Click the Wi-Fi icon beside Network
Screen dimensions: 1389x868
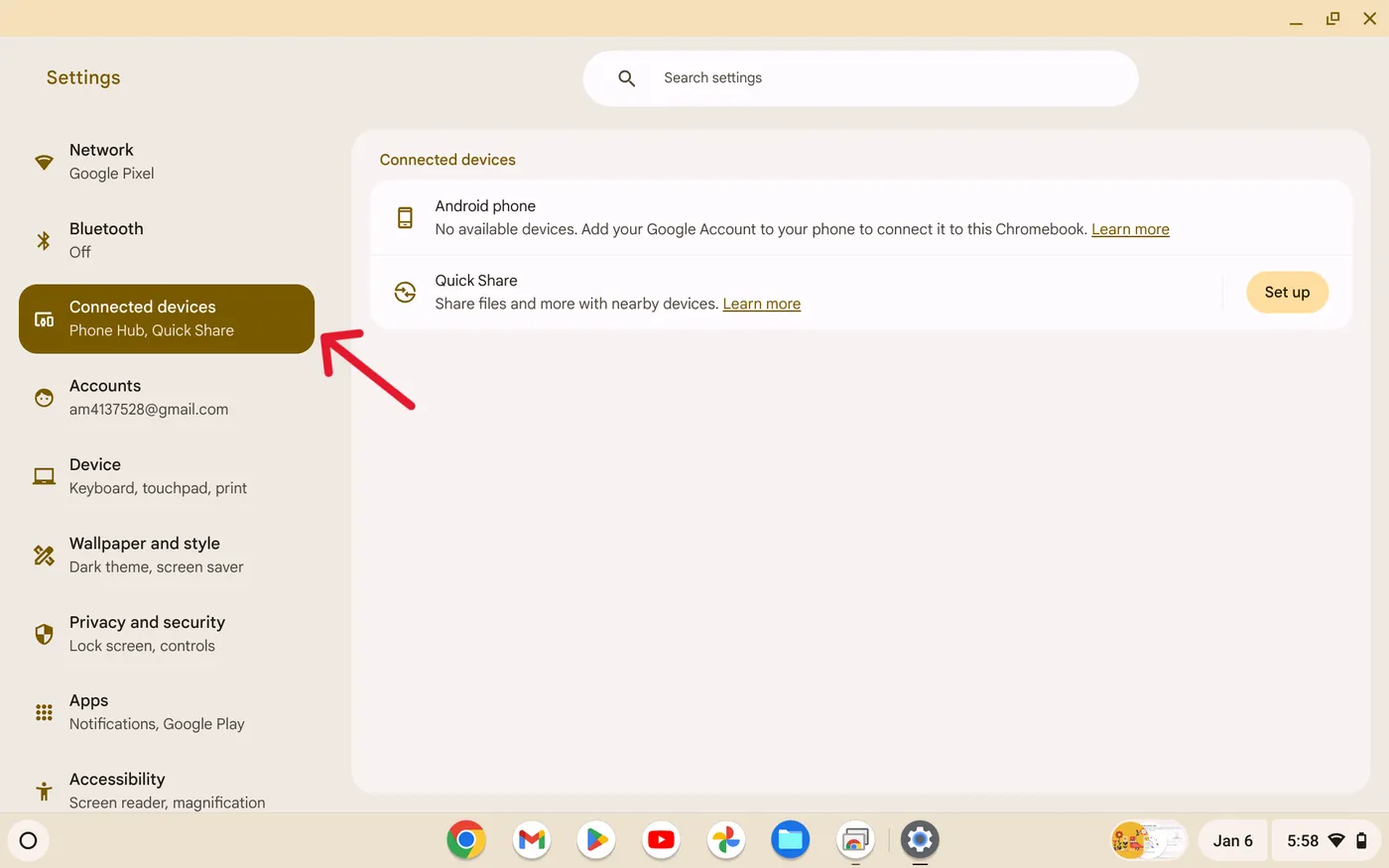click(44, 162)
